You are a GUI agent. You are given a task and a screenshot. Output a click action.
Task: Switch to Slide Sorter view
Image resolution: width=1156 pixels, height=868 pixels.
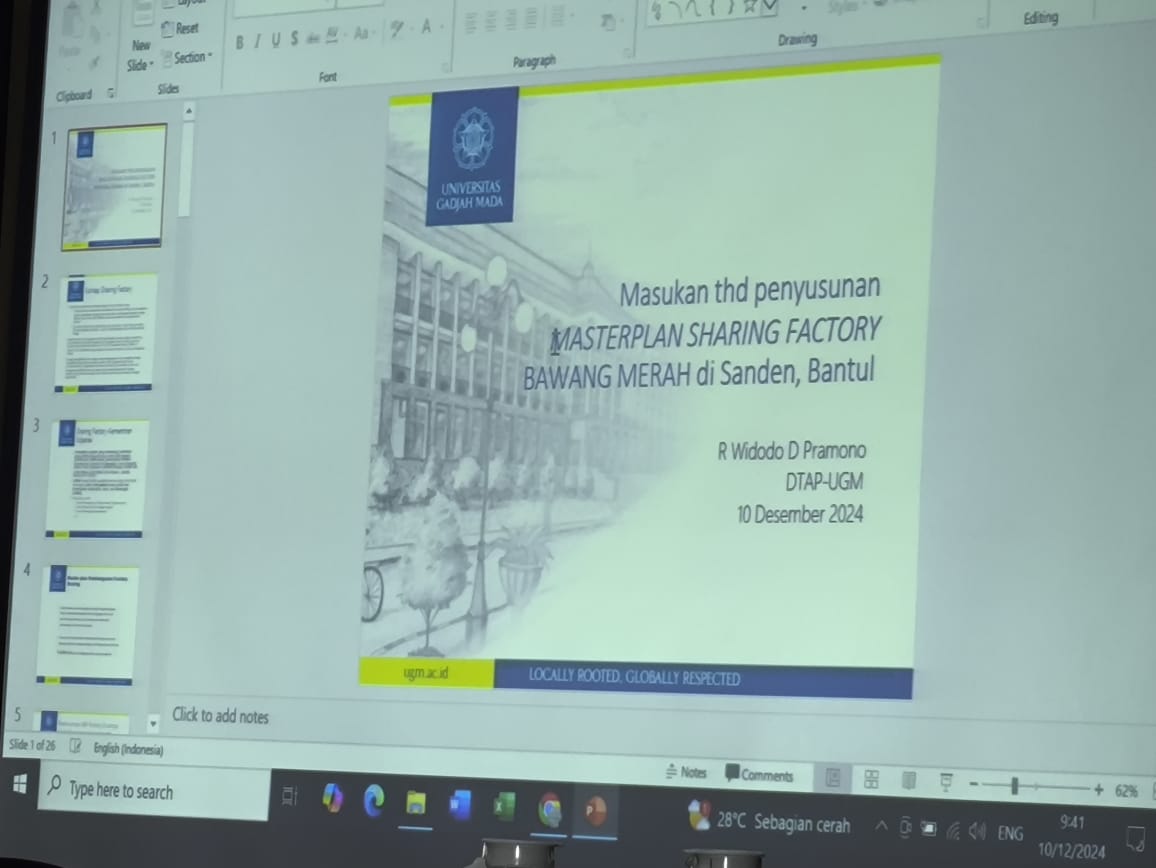tap(871, 780)
